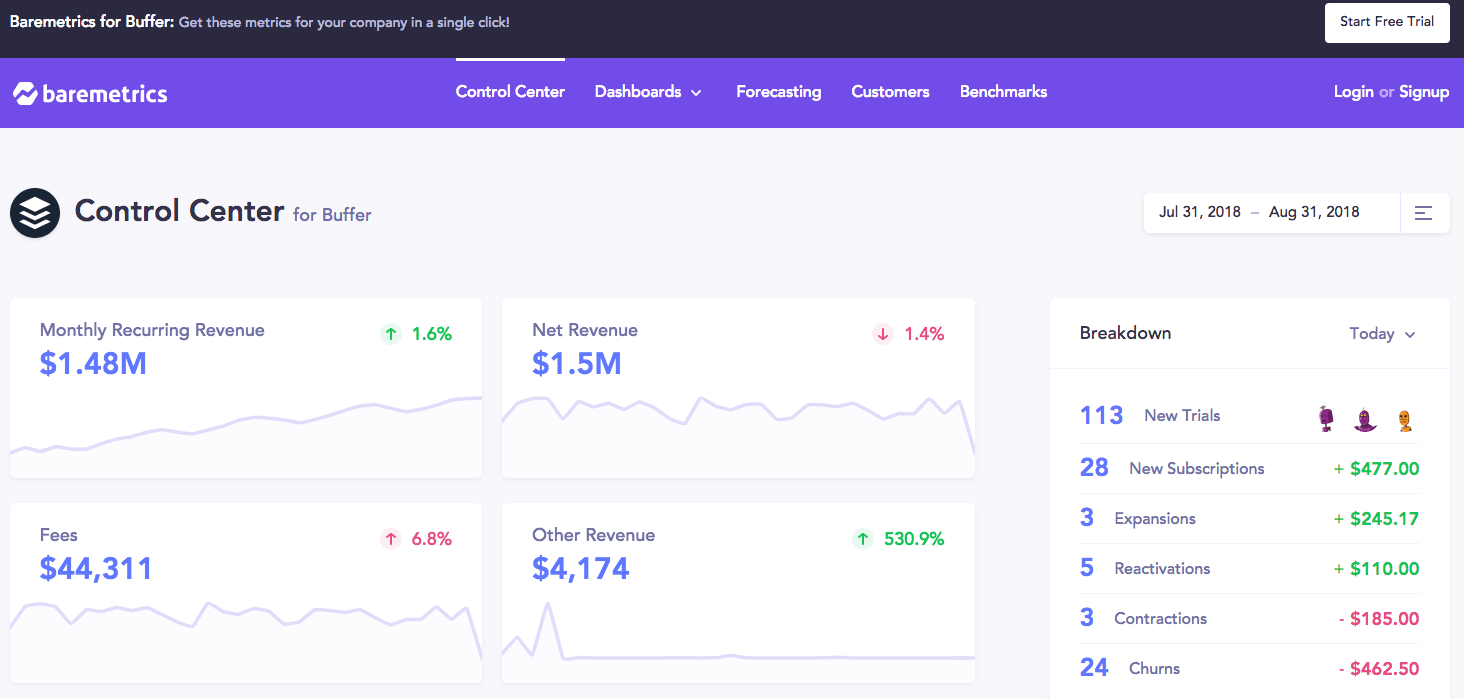The image size is (1464, 699).
Task: Click the purple alien avatar icon
Action: [x=1365, y=418]
